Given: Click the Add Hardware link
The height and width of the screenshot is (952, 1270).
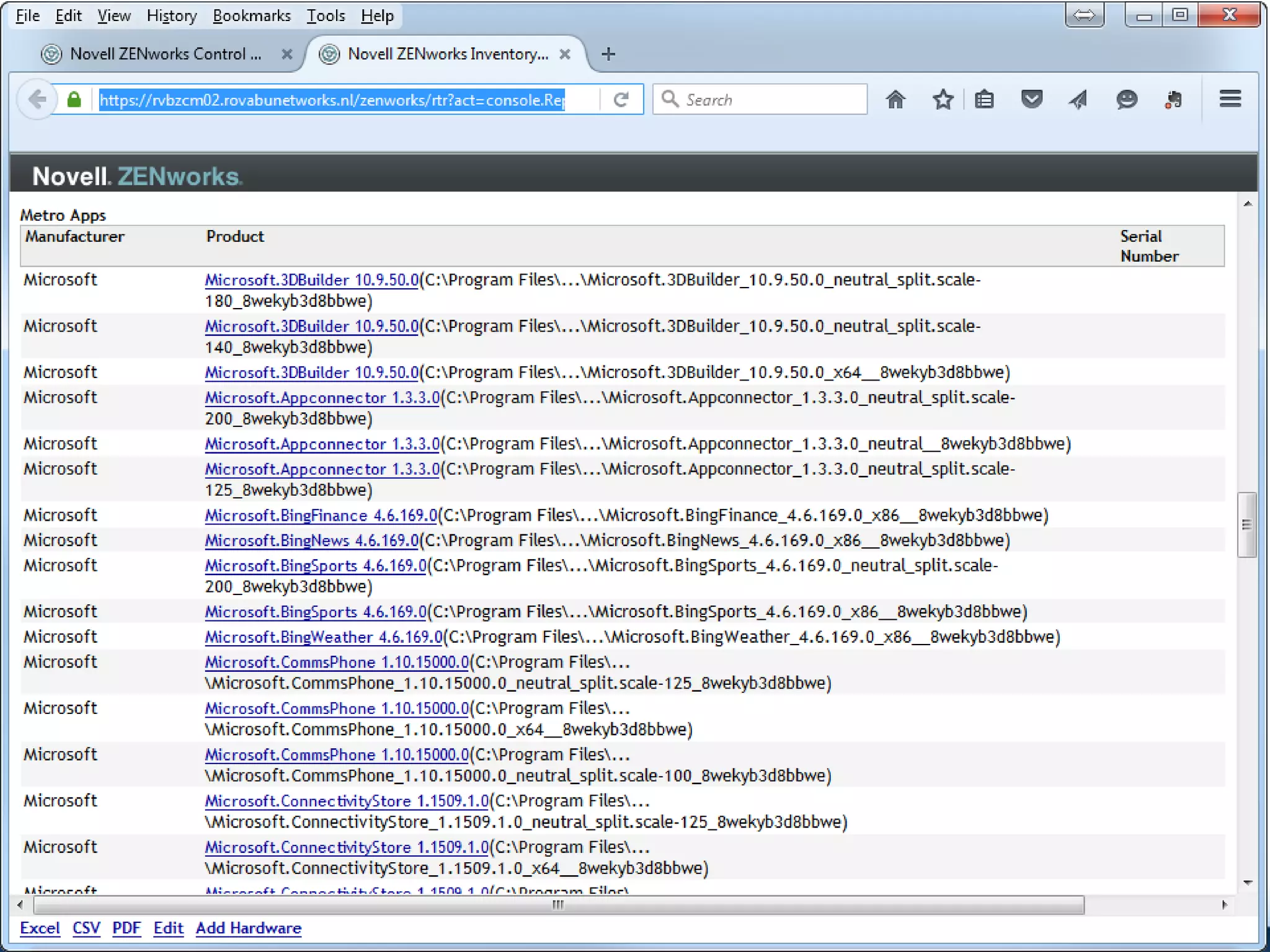Looking at the screenshot, I should click(x=249, y=928).
